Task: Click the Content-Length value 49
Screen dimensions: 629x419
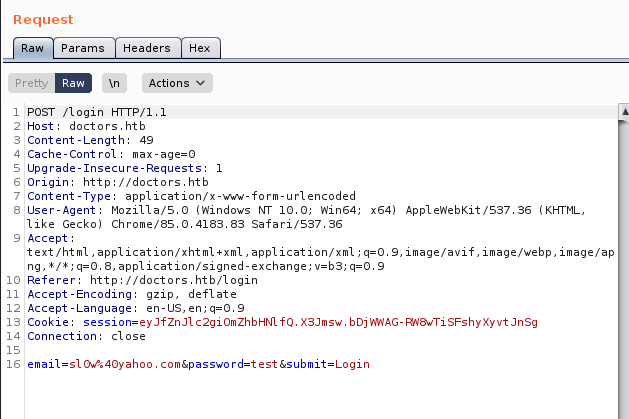Action: [x=146, y=140]
